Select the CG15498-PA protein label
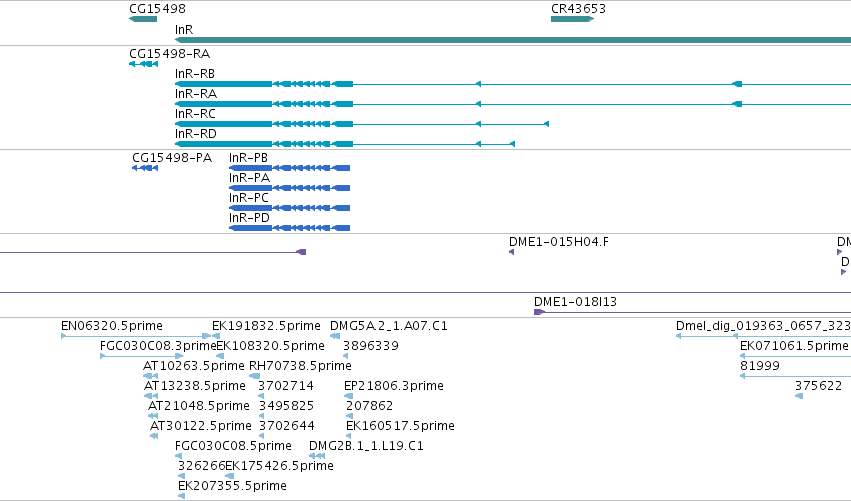Screen dimensions: 851x501 172,158
